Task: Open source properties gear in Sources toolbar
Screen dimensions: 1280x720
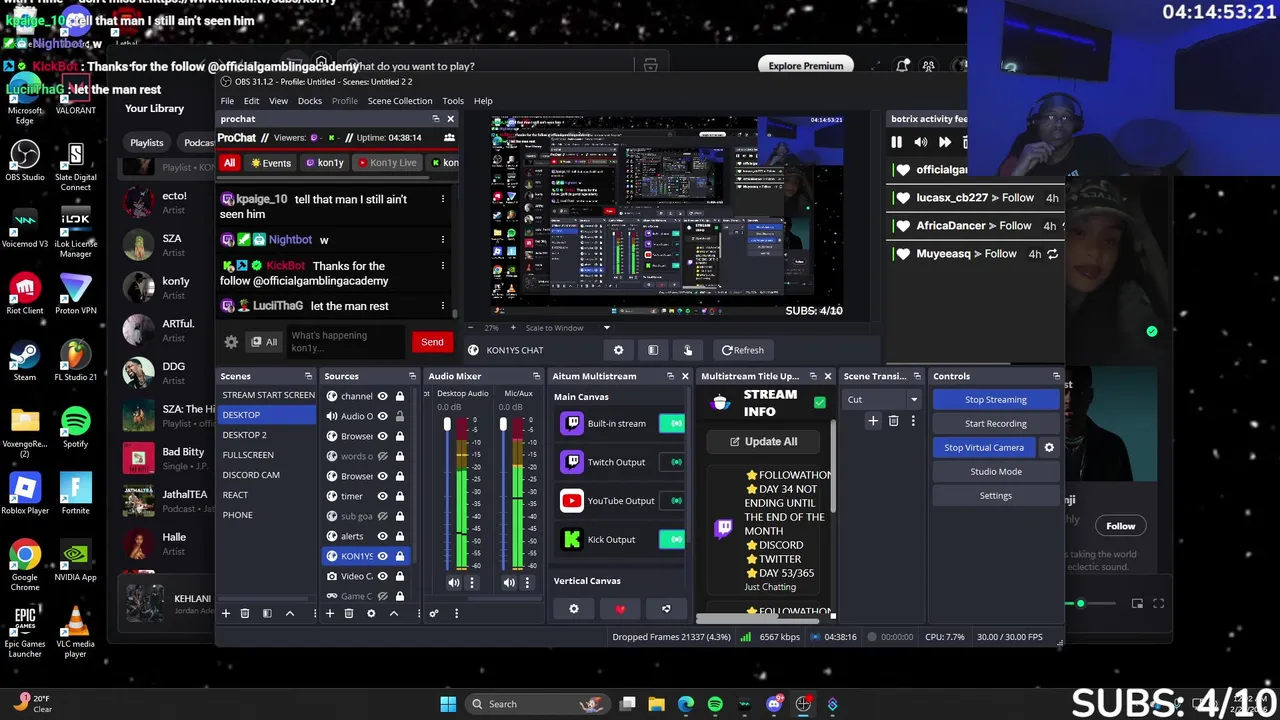Action: (371, 613)
